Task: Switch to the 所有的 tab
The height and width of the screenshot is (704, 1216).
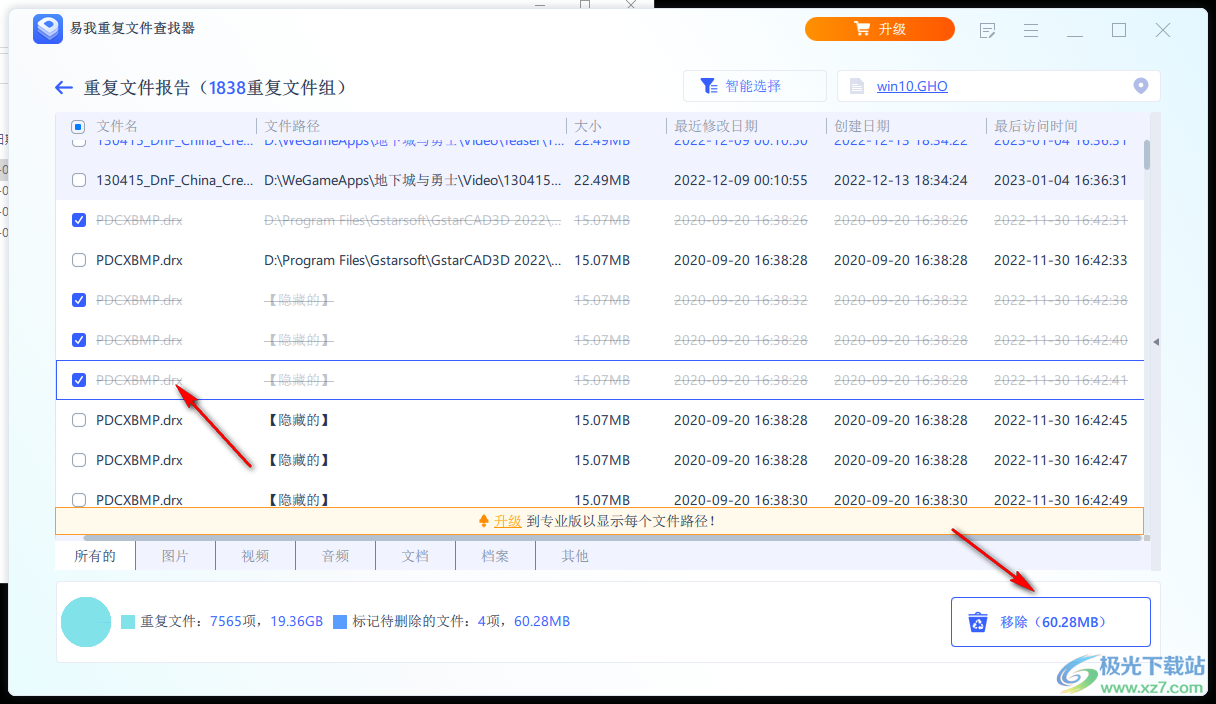Action: [x=95, y=556]
